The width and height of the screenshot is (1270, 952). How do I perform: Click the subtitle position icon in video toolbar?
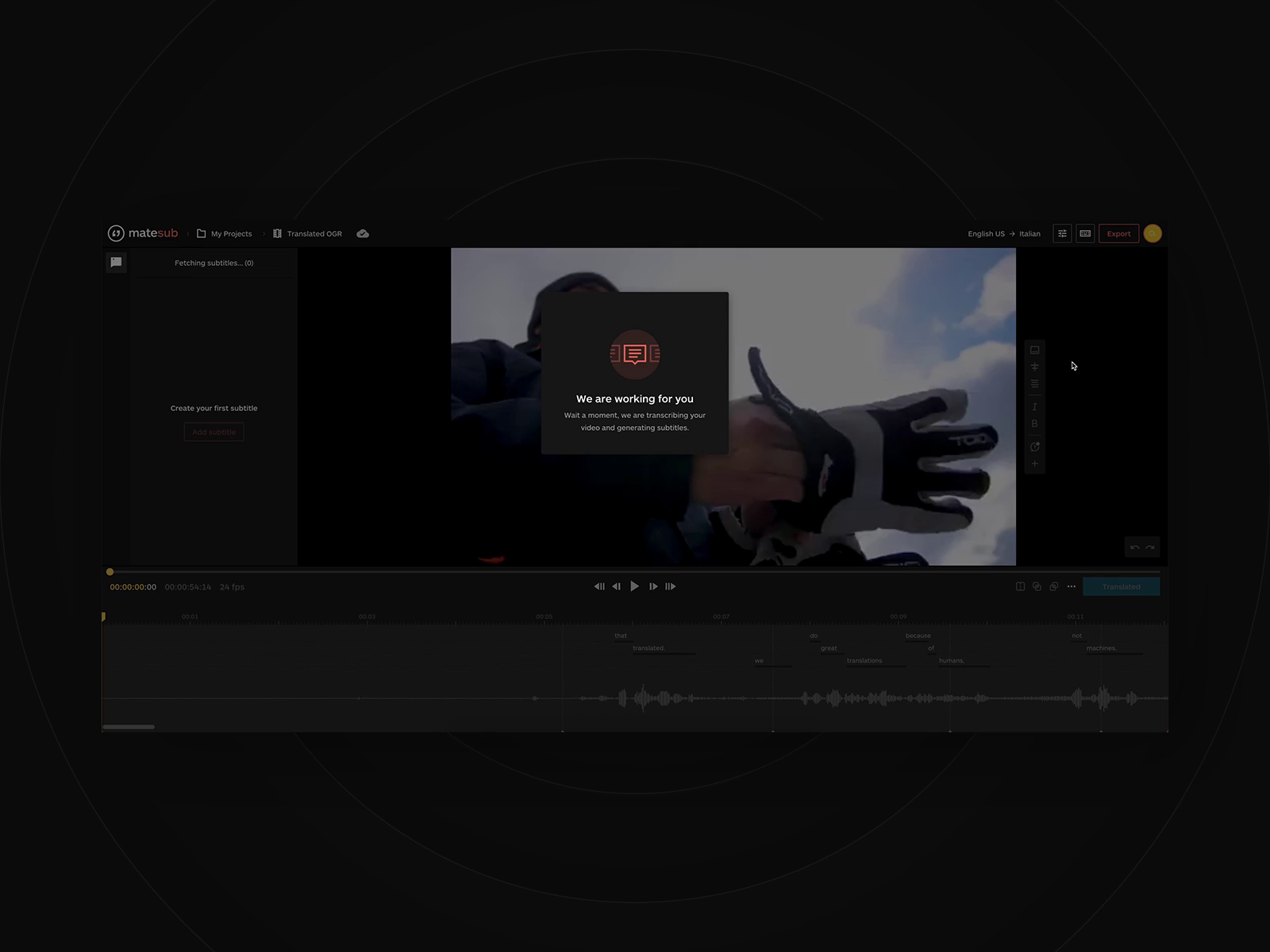pos(1034,350)
